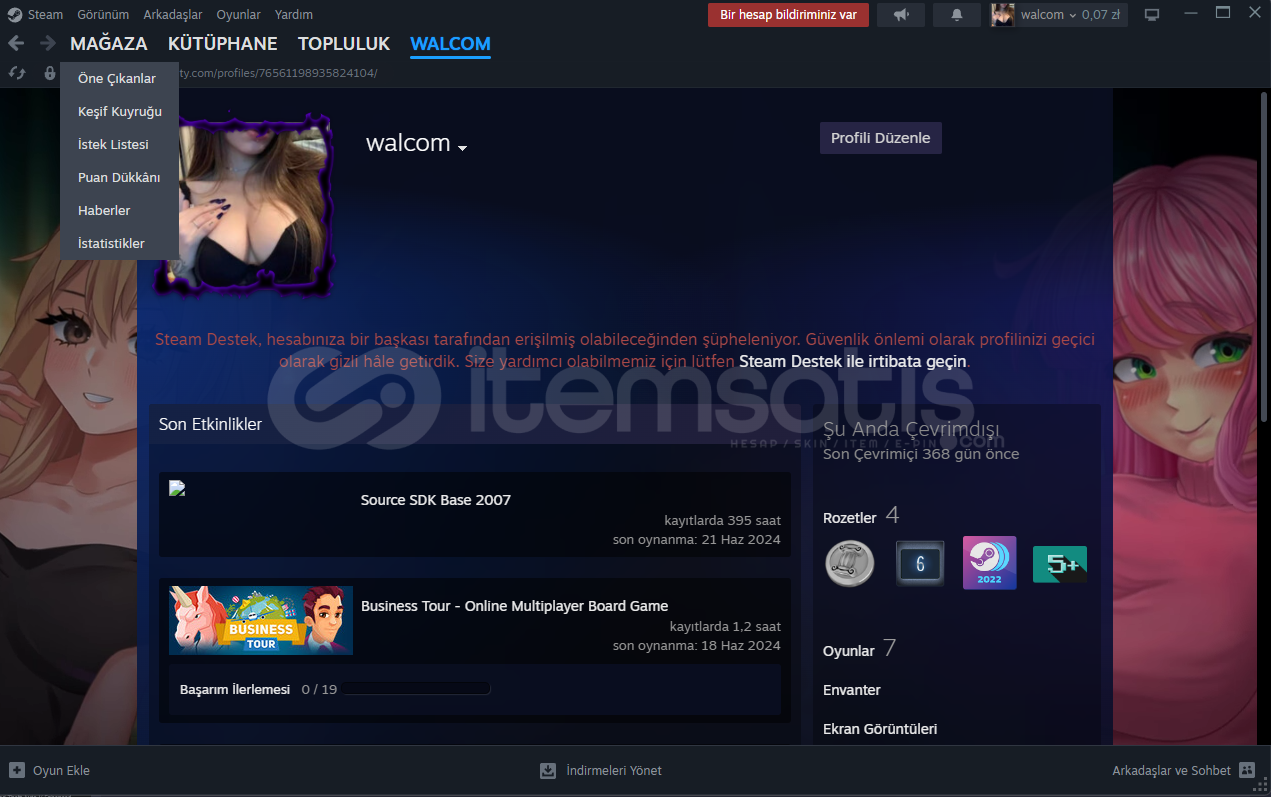Viewport: 1271px width, 797px height.
Task: Switch to the KÜTÜPHANE tab
Action: pyautogui.click(x=223, y=44)
